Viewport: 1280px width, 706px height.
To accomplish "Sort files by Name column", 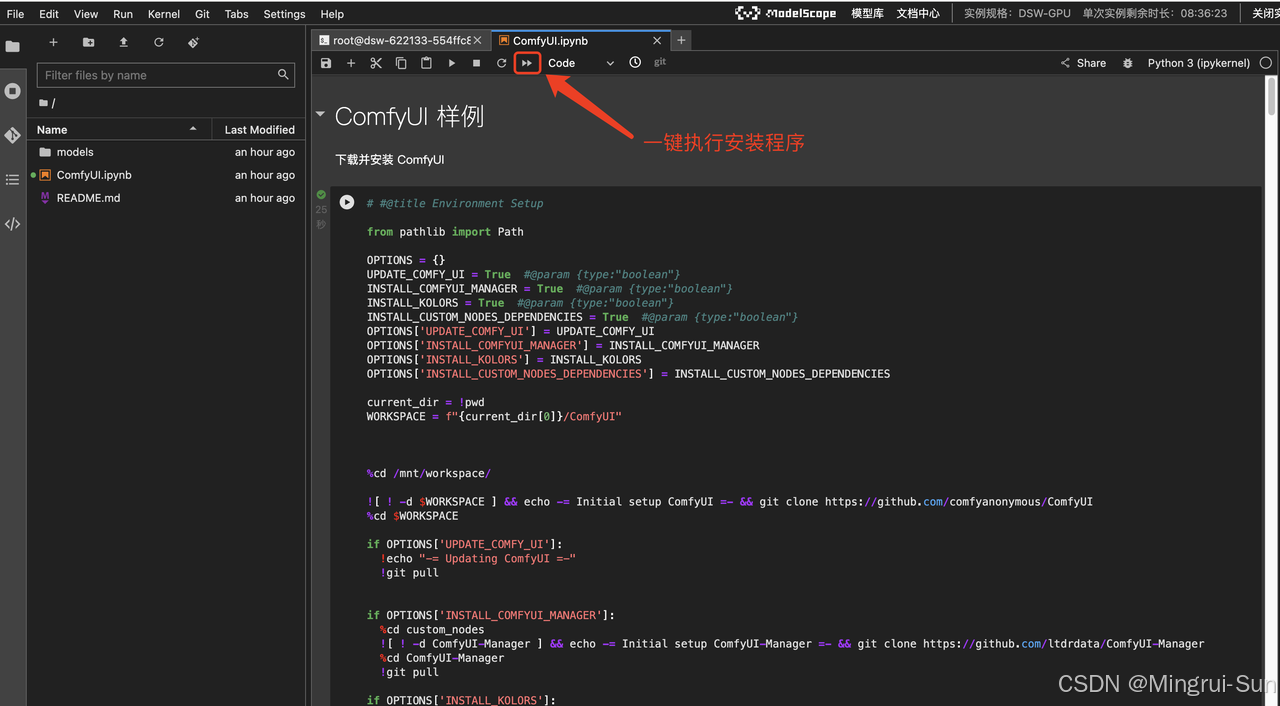I will pos(118,129).
